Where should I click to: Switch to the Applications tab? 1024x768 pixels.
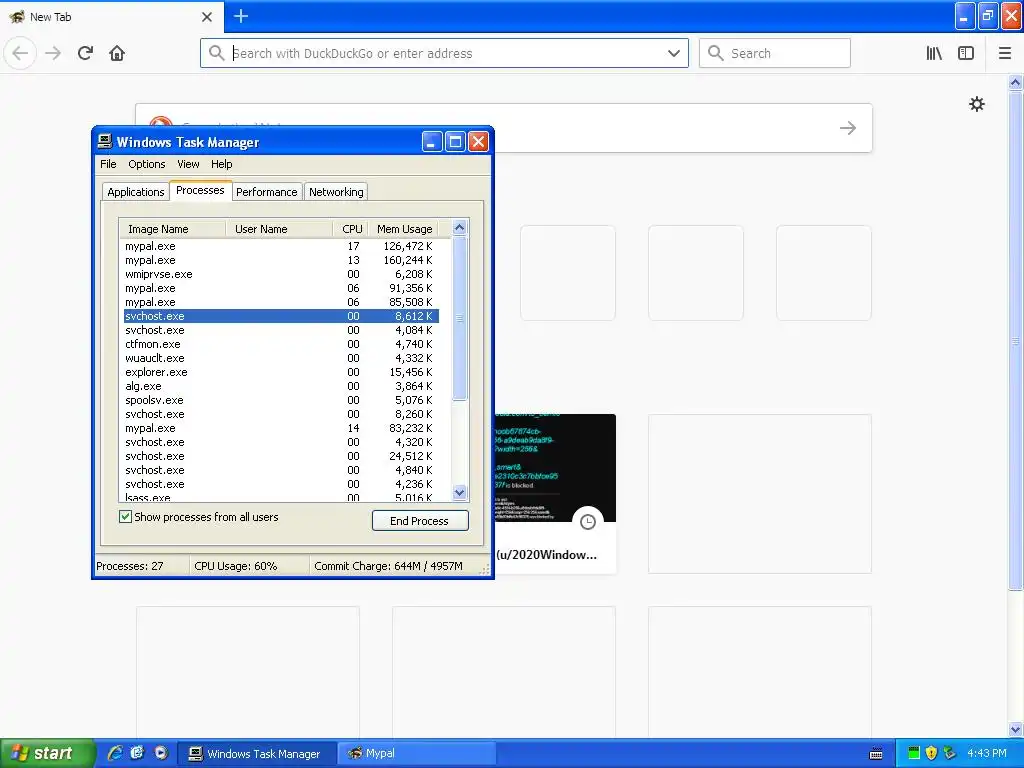(x=136, y=191)
